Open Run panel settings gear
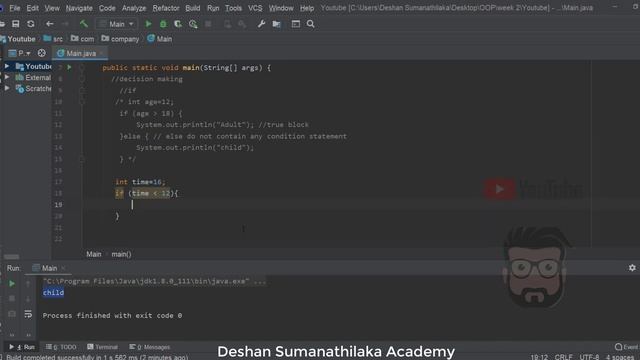The height and width of the screenshot is (360, 640). click(632, 268)
